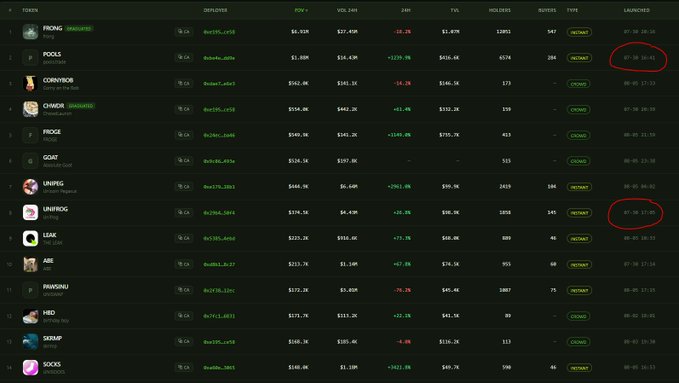This screenshot has height=383, width=679.
Task: Copy contract address for SOCKS
Action: click(x=184, y=367)
